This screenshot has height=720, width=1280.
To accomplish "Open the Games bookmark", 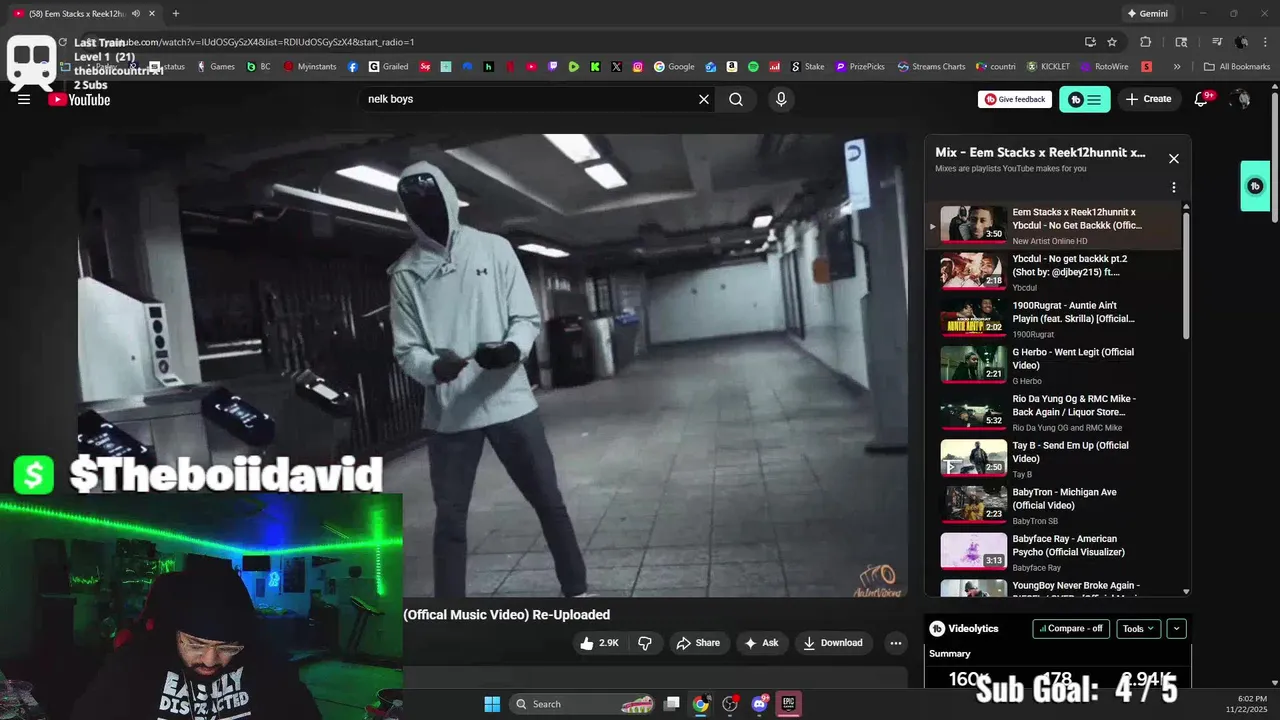I will click(215, 67).
